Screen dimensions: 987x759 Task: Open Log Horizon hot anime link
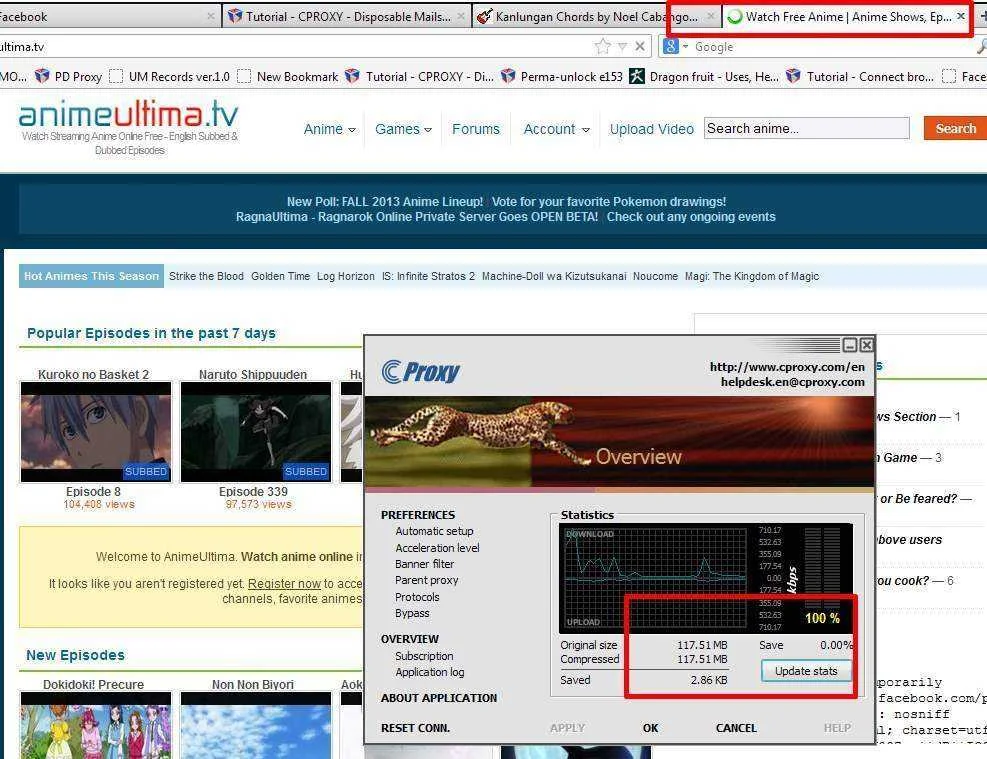coord(346,276)
